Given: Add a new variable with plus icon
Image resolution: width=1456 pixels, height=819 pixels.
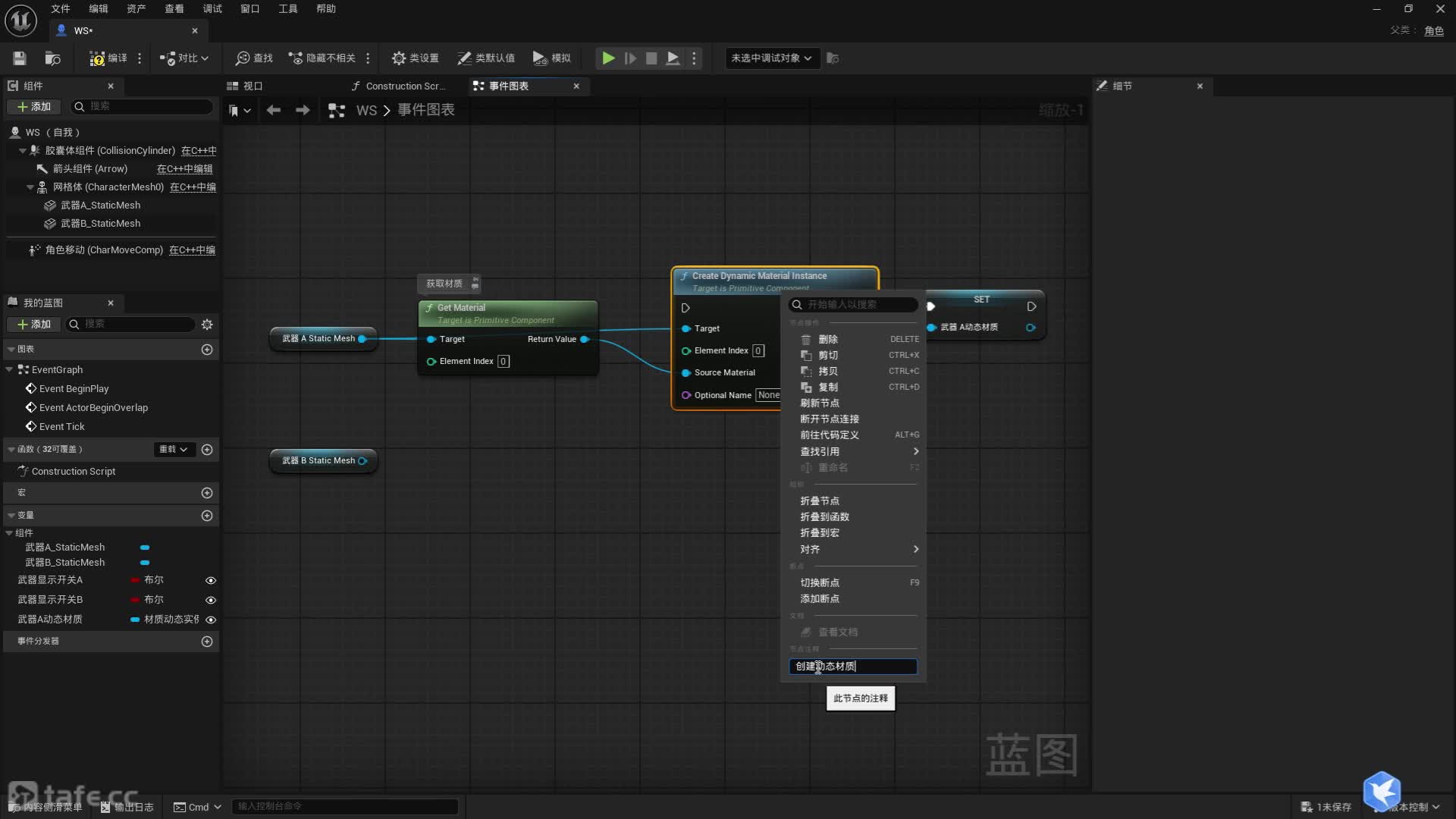Looking at the screenshot, I should click(207, 516).
